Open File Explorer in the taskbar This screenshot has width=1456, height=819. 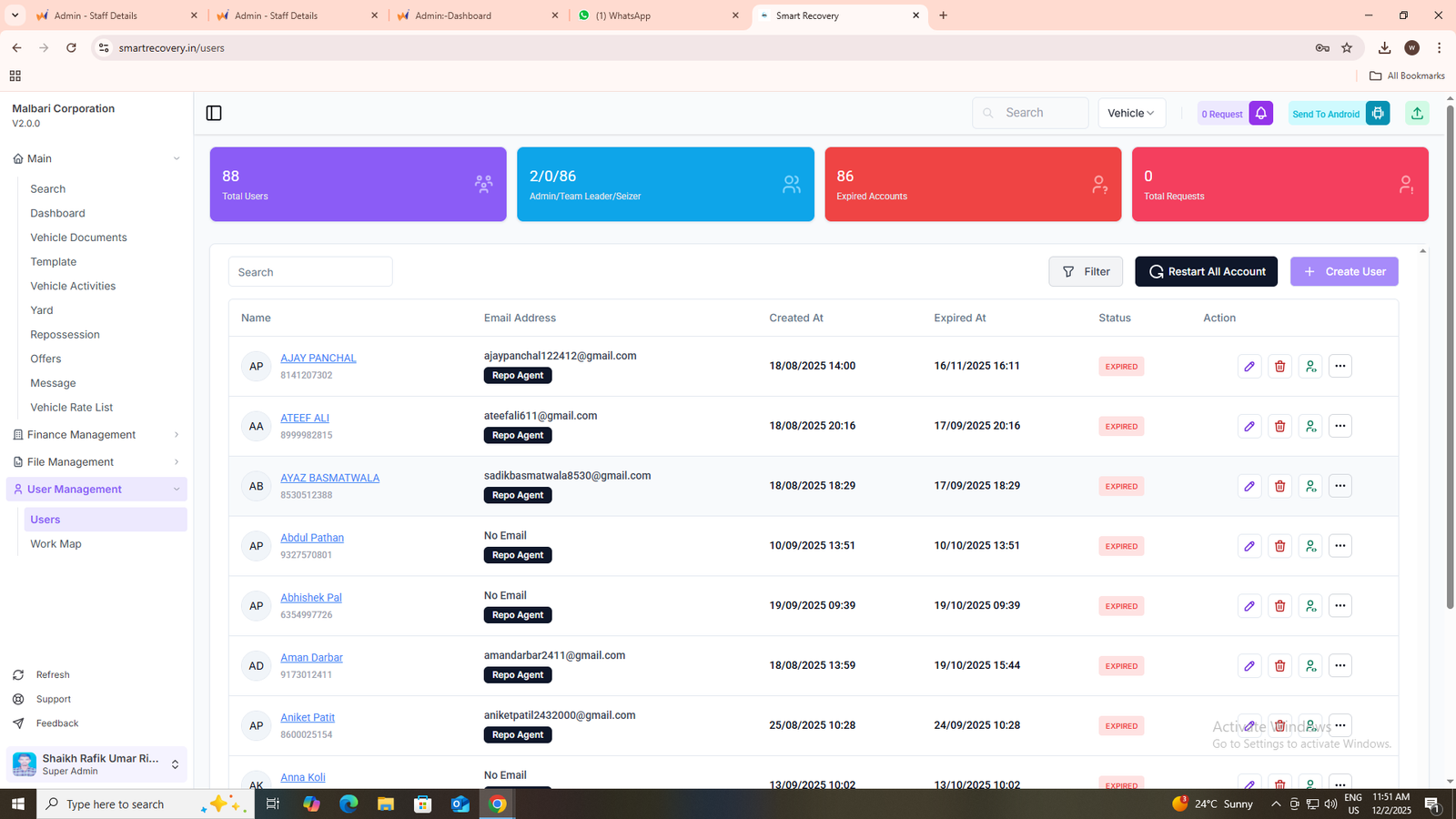(386, 804)
